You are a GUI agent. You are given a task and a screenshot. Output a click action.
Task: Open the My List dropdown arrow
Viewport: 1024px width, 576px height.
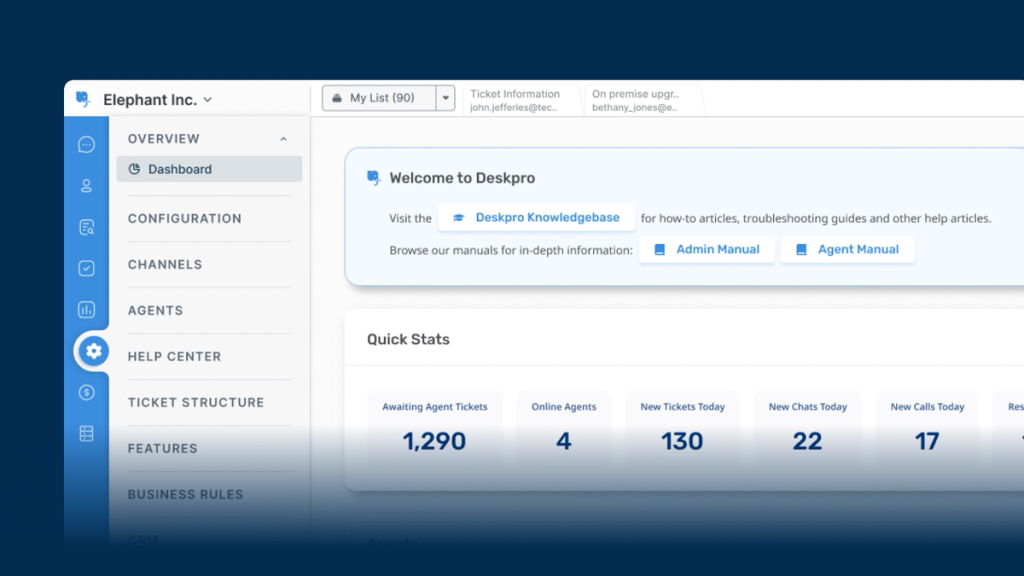(x=445, y=98)
